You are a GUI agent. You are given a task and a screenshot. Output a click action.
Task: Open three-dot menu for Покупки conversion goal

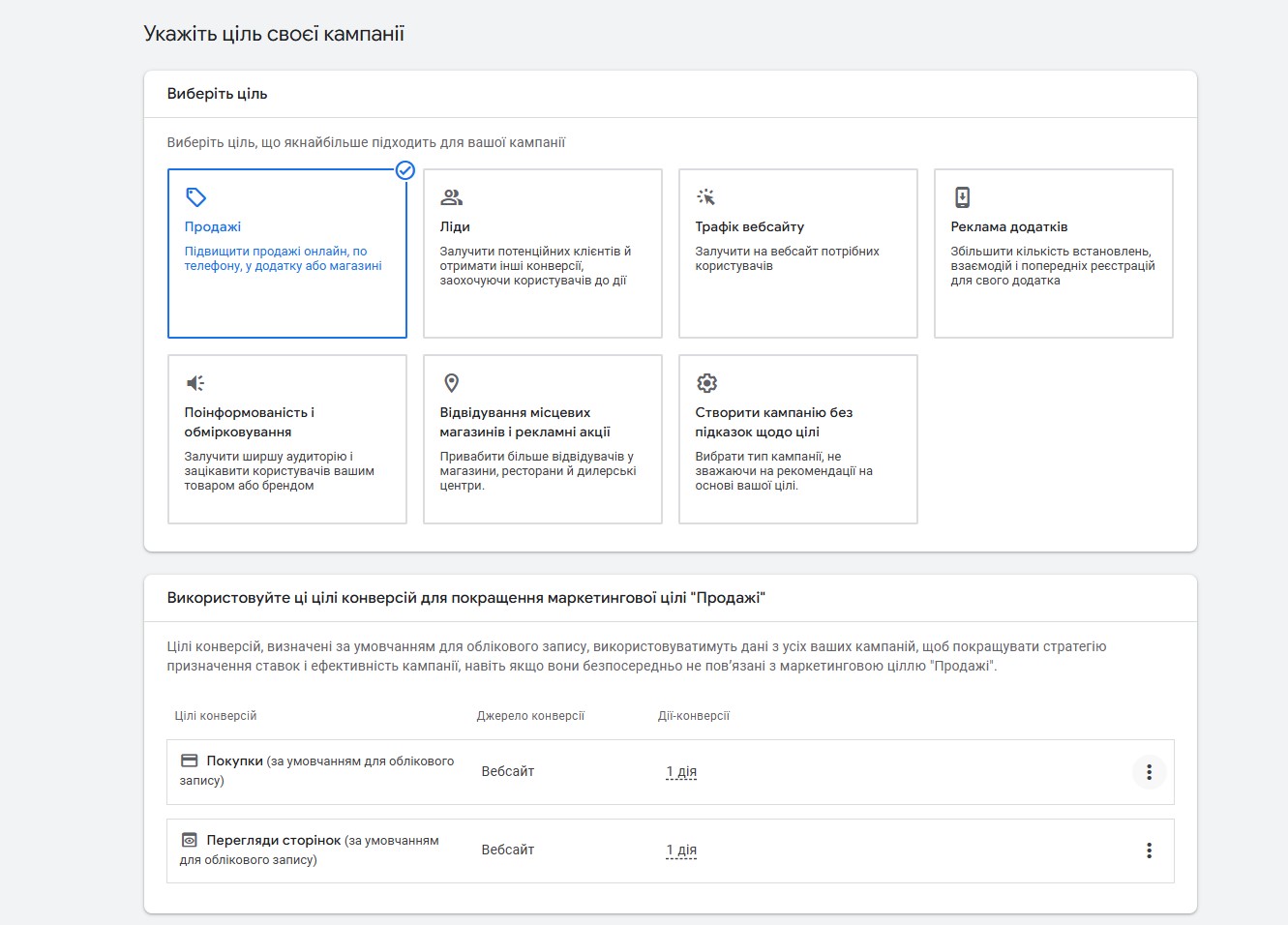coord(1149,772)
